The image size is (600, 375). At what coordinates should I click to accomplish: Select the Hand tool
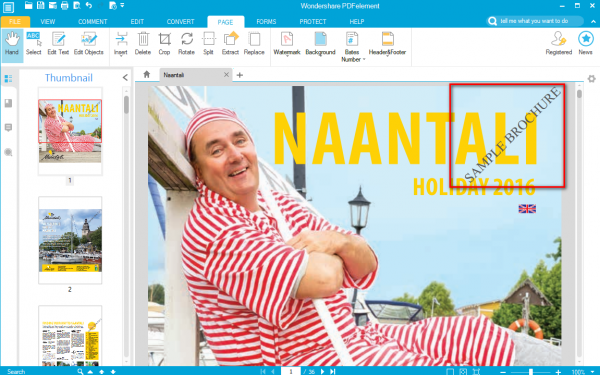(x=12, y=45)
